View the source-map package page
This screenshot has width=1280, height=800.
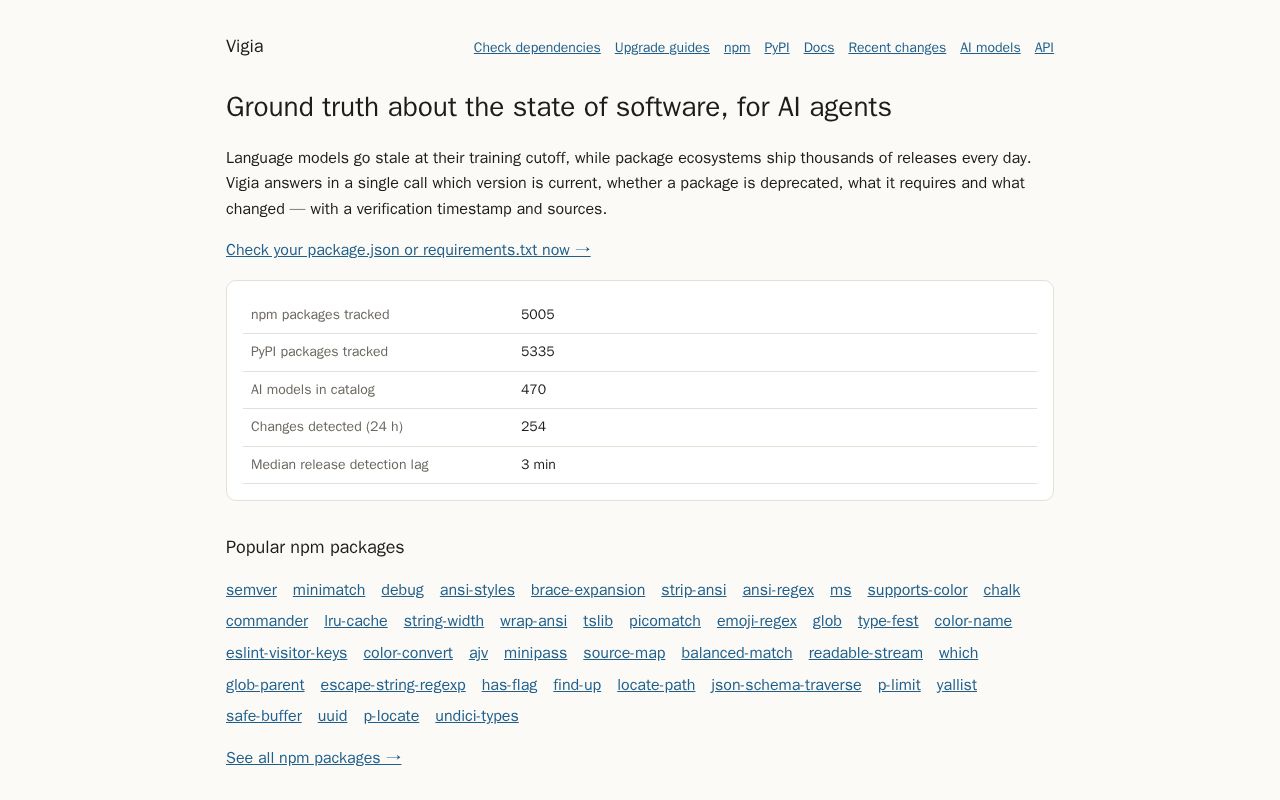(624, 653)
